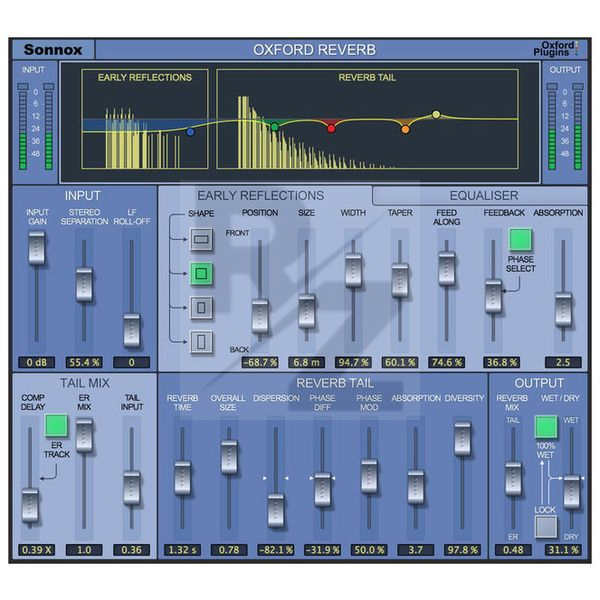Image resolution: width=600 pixels, height=600 pixels.
Task: Select the tall narrow room shape
Action: coord(201,342)
